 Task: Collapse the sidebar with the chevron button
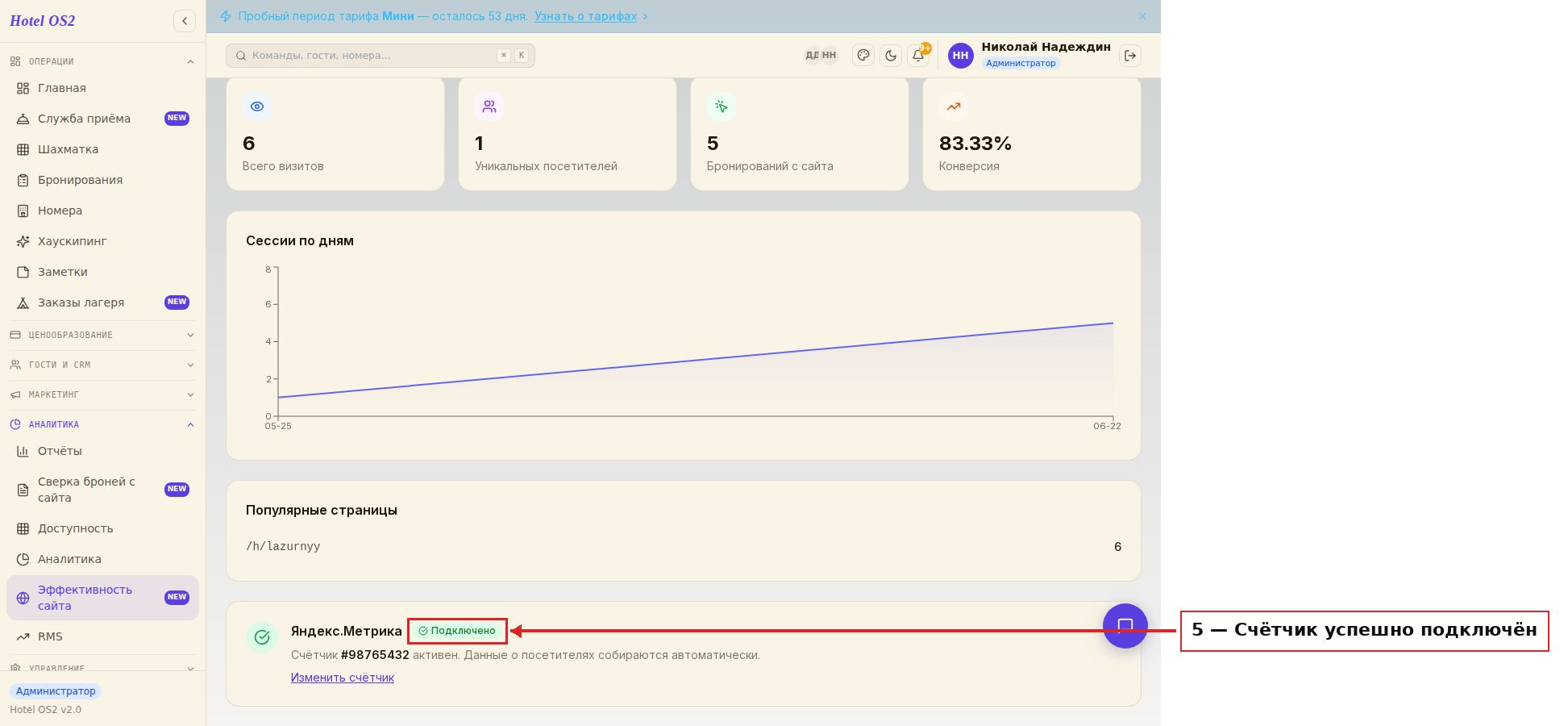185,21
